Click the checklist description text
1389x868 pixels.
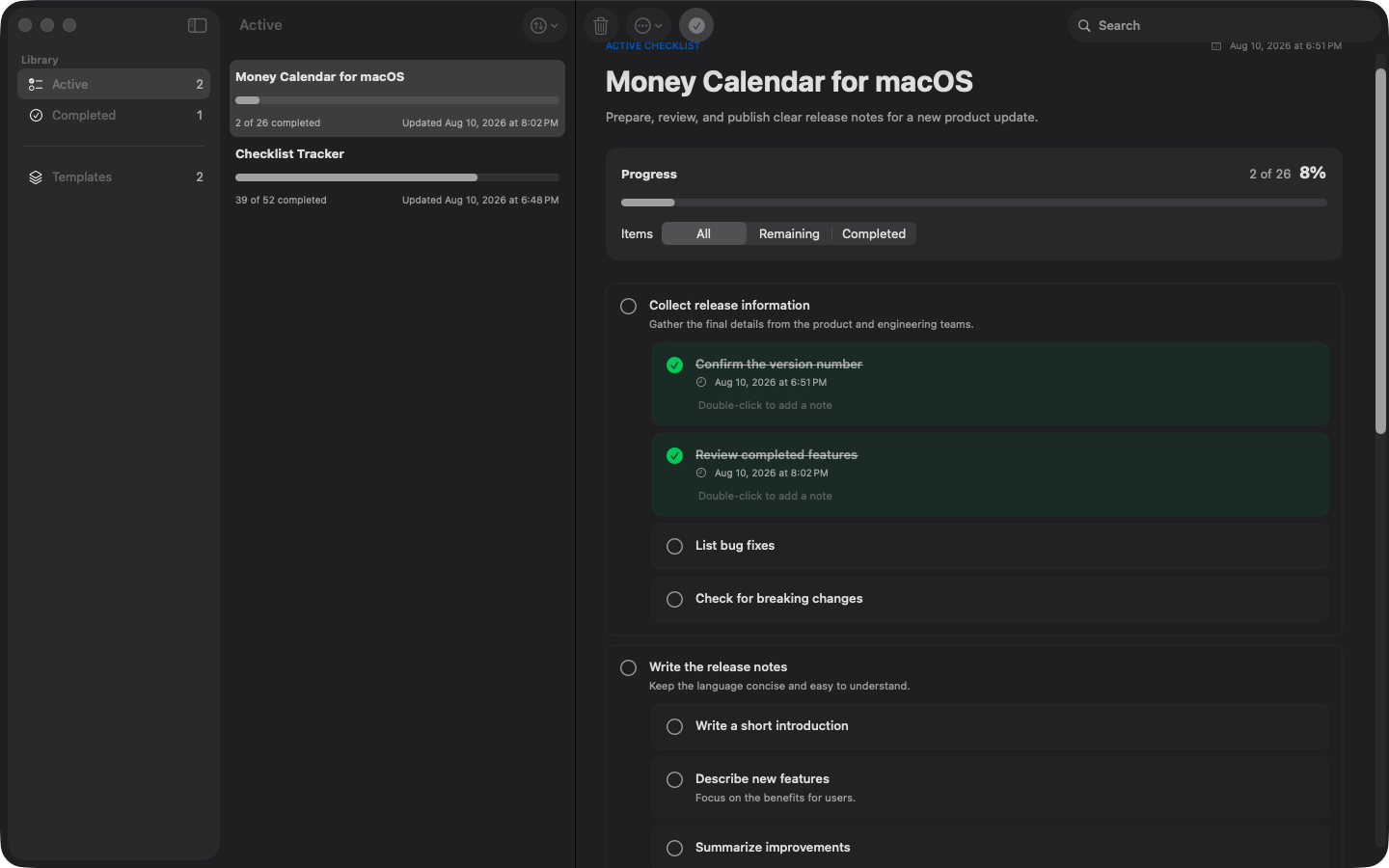(822, 118)
